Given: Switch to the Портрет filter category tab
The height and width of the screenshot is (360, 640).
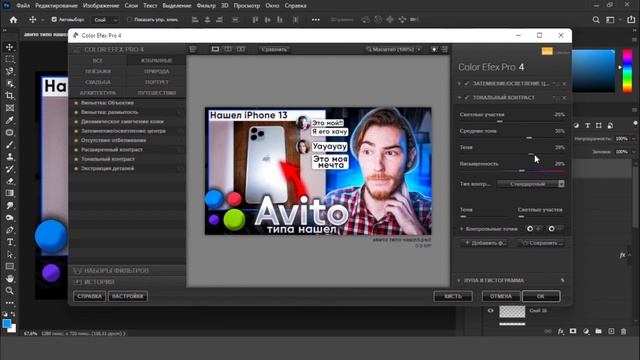Looking at the screenshot, I should coord(157,82).
